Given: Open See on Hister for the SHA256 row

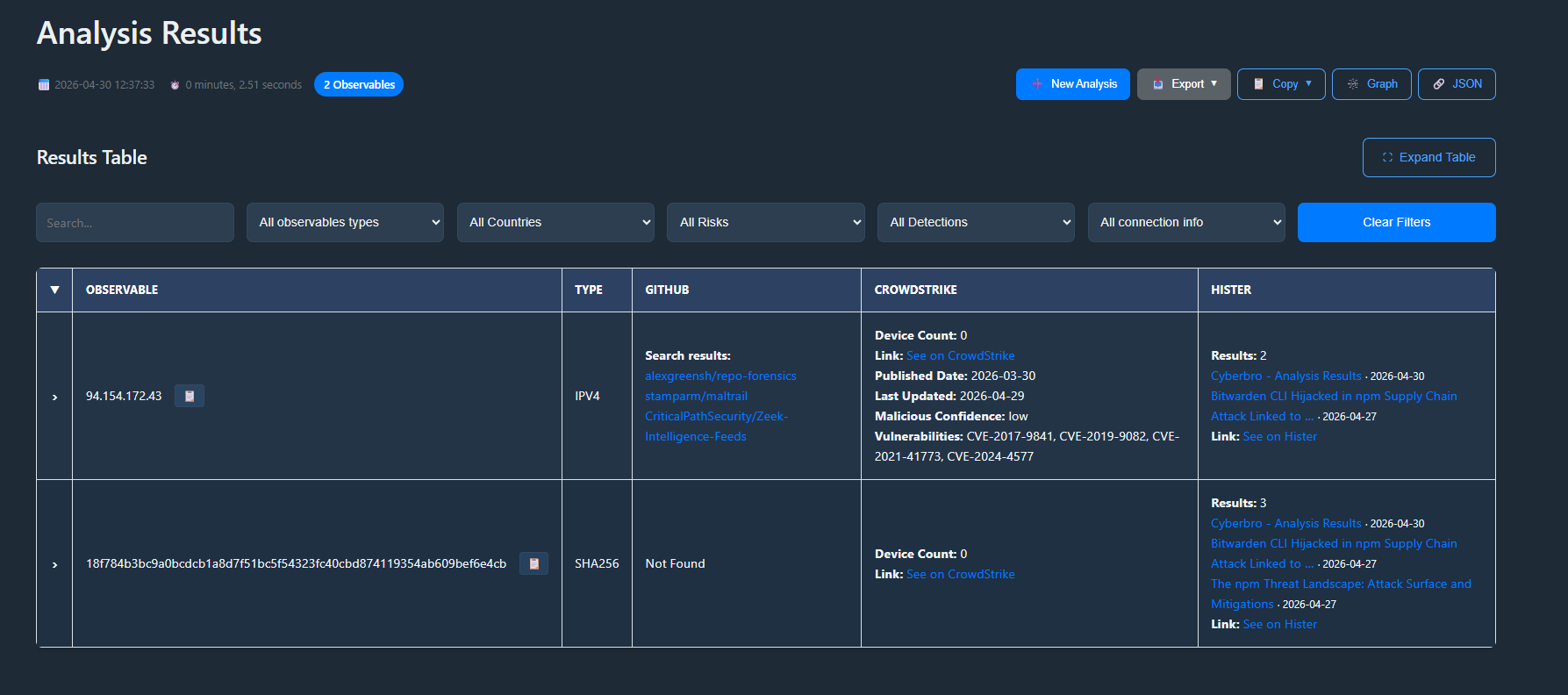Looking at the screenshot, I should 1279,624.
